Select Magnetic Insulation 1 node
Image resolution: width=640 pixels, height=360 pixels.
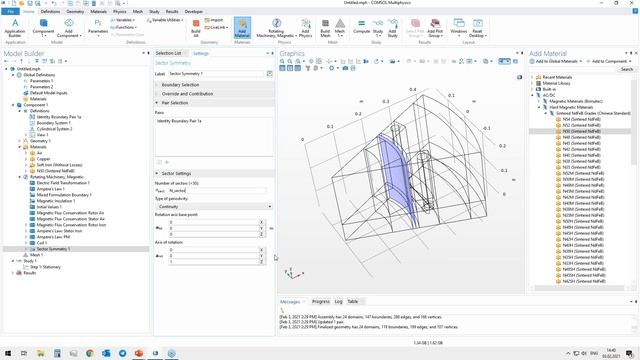(55, 201)
